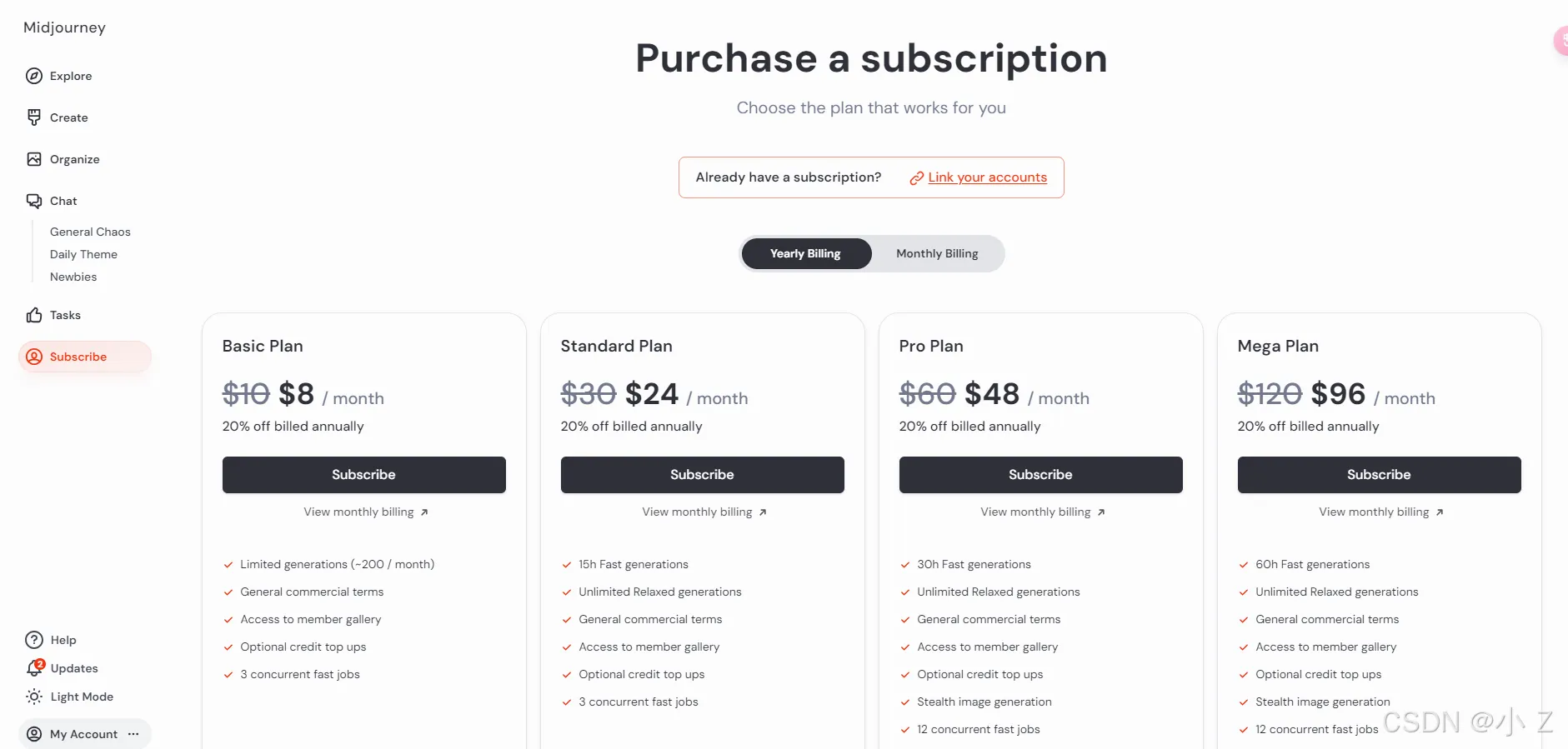Click the My Account avatar icon
The height and width of the screenshot is (749, 1568).
[x=34, y=734]
